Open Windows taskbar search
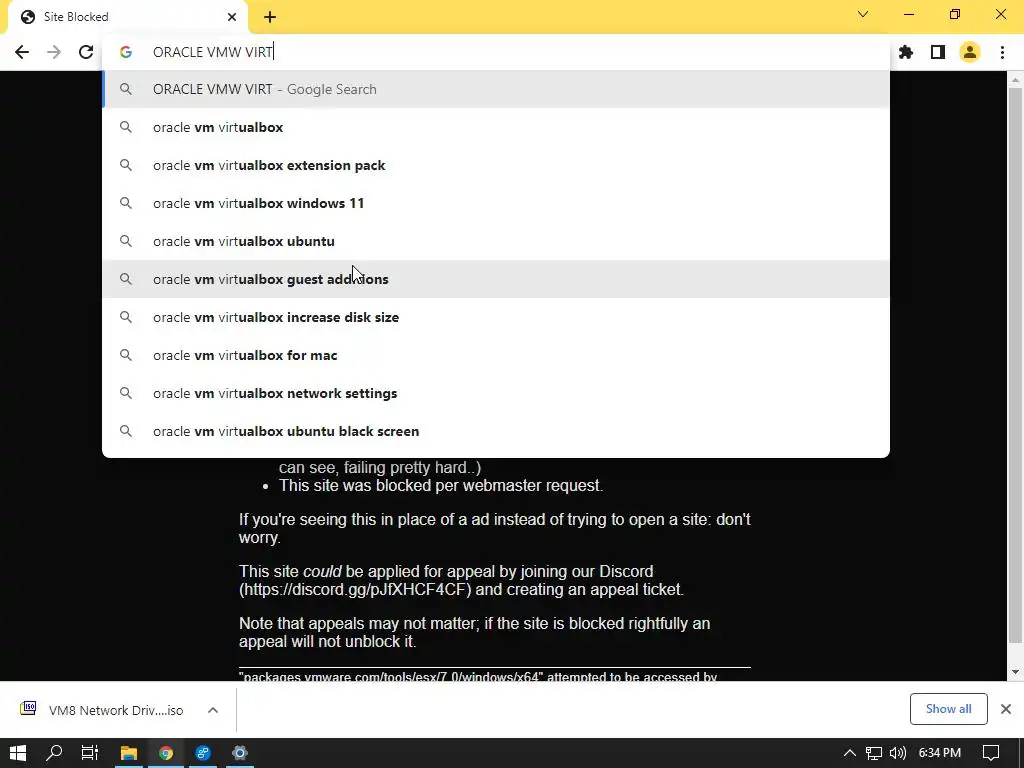The width and height of the screenshot is (1024, 768). pos(54,753)
